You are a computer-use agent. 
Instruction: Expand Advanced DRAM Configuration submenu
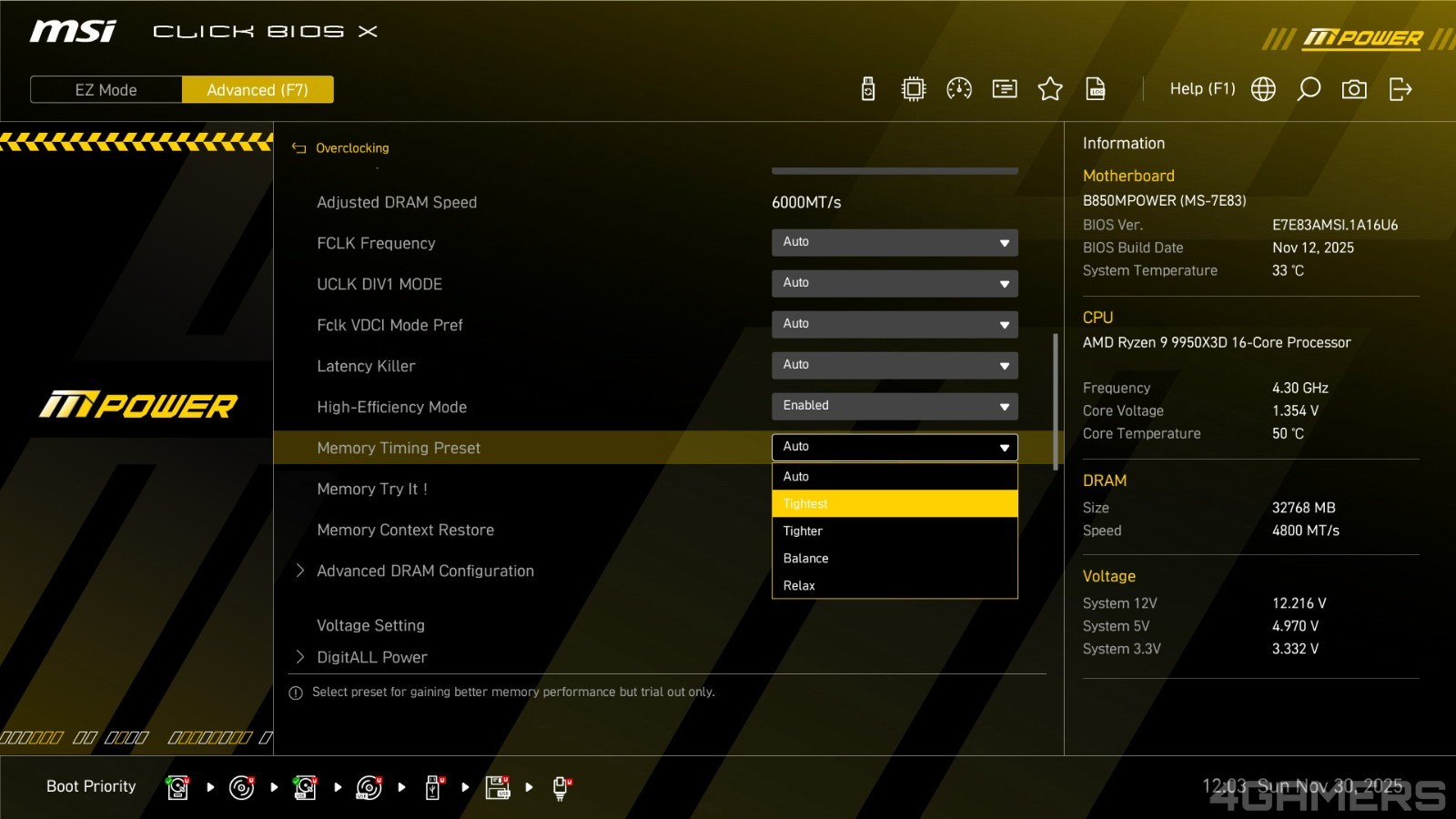425,571
